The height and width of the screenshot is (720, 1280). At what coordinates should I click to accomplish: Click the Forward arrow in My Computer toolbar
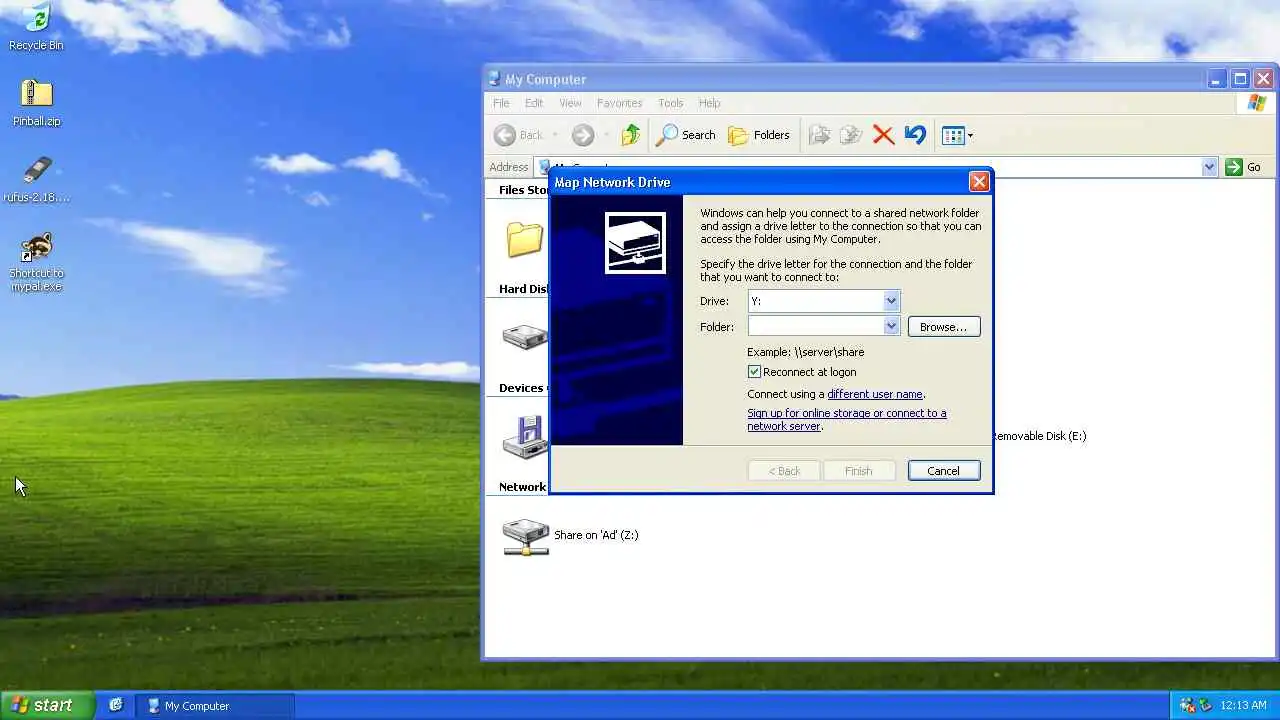(x=582, y=135)
